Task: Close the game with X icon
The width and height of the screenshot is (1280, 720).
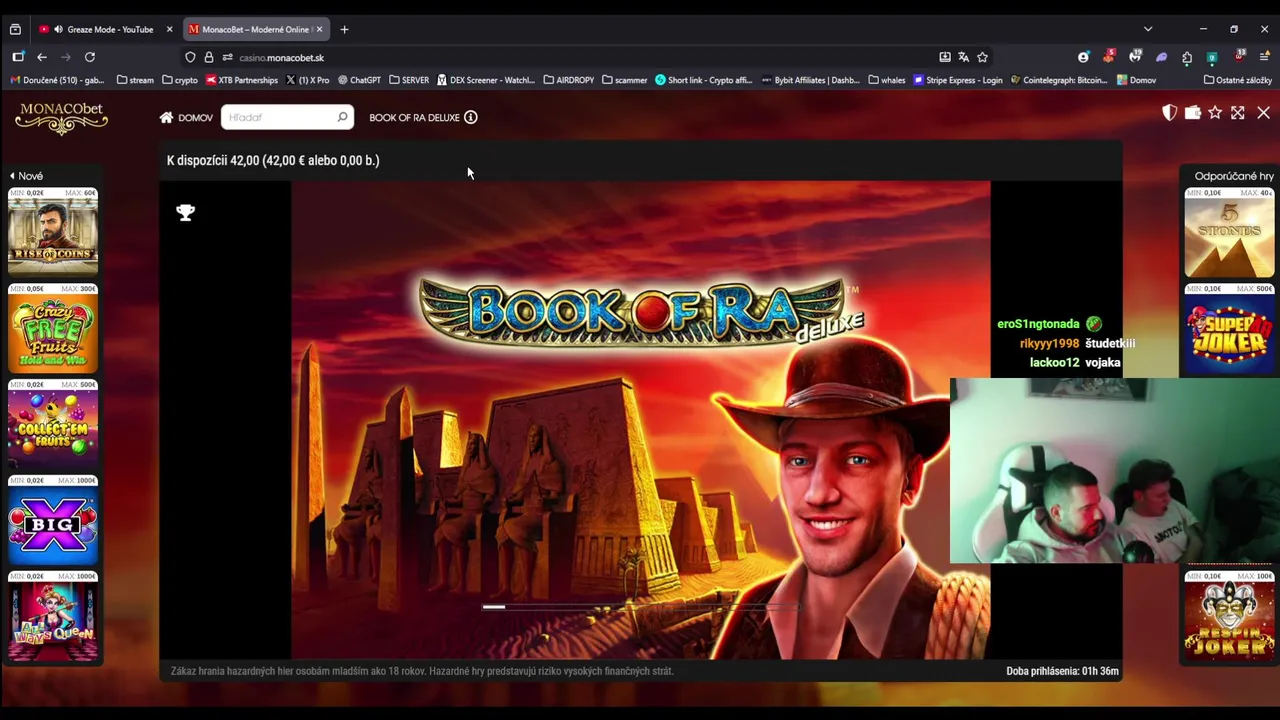Action: pos(1263,113)
